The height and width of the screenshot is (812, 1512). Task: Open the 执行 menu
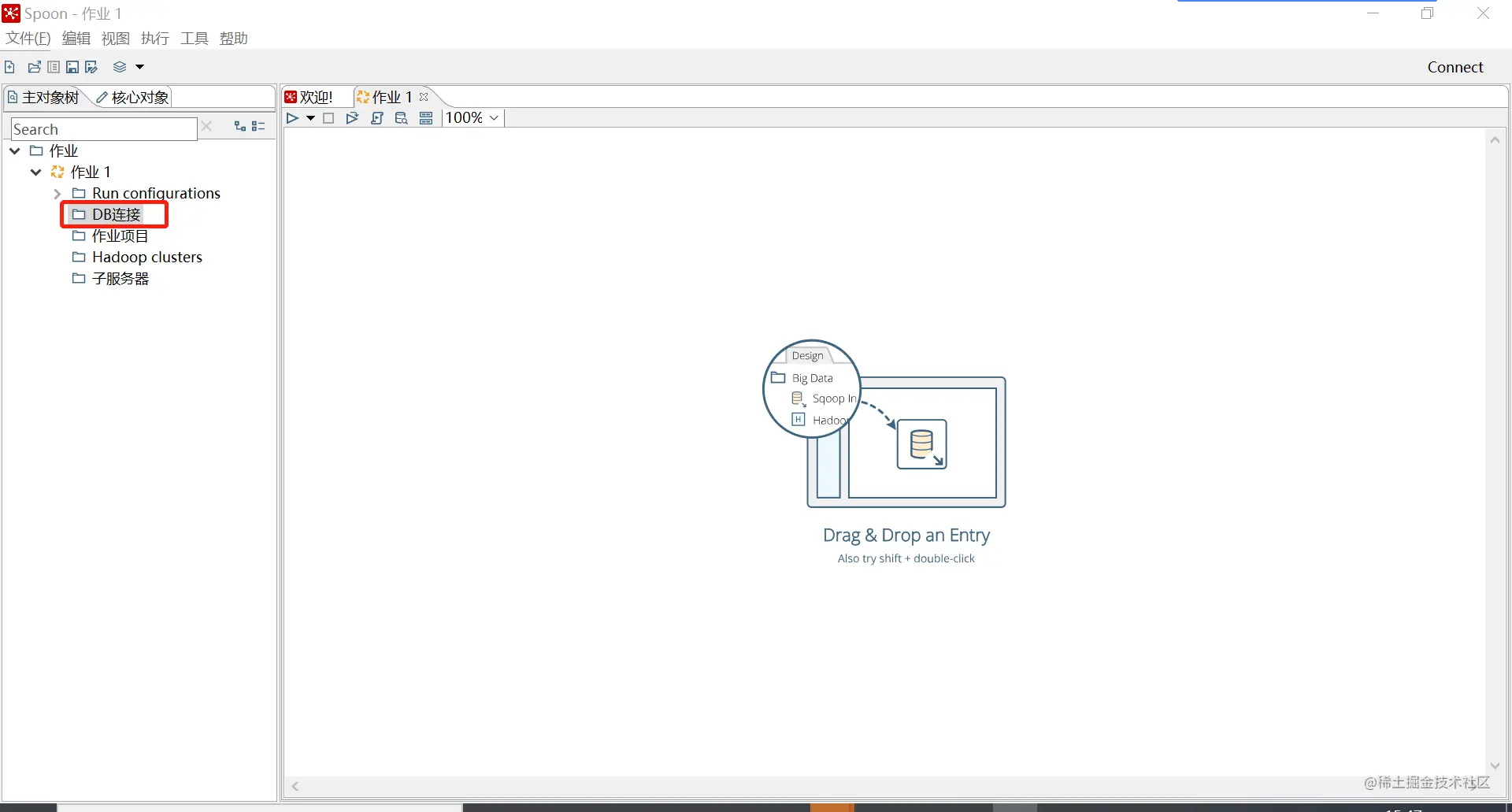coord(155,38)
